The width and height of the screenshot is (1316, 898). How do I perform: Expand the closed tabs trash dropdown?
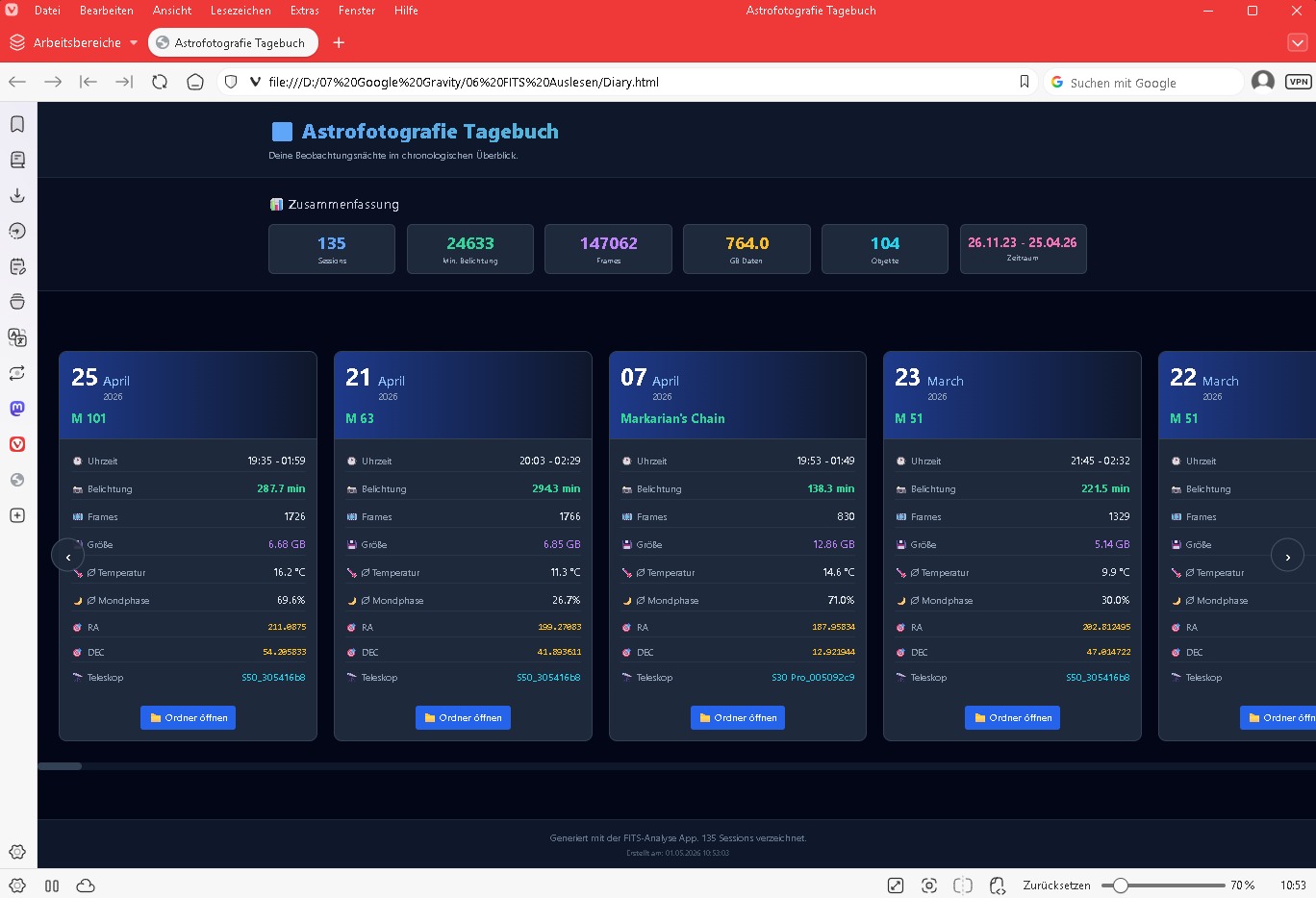[x=1298, y=42]
